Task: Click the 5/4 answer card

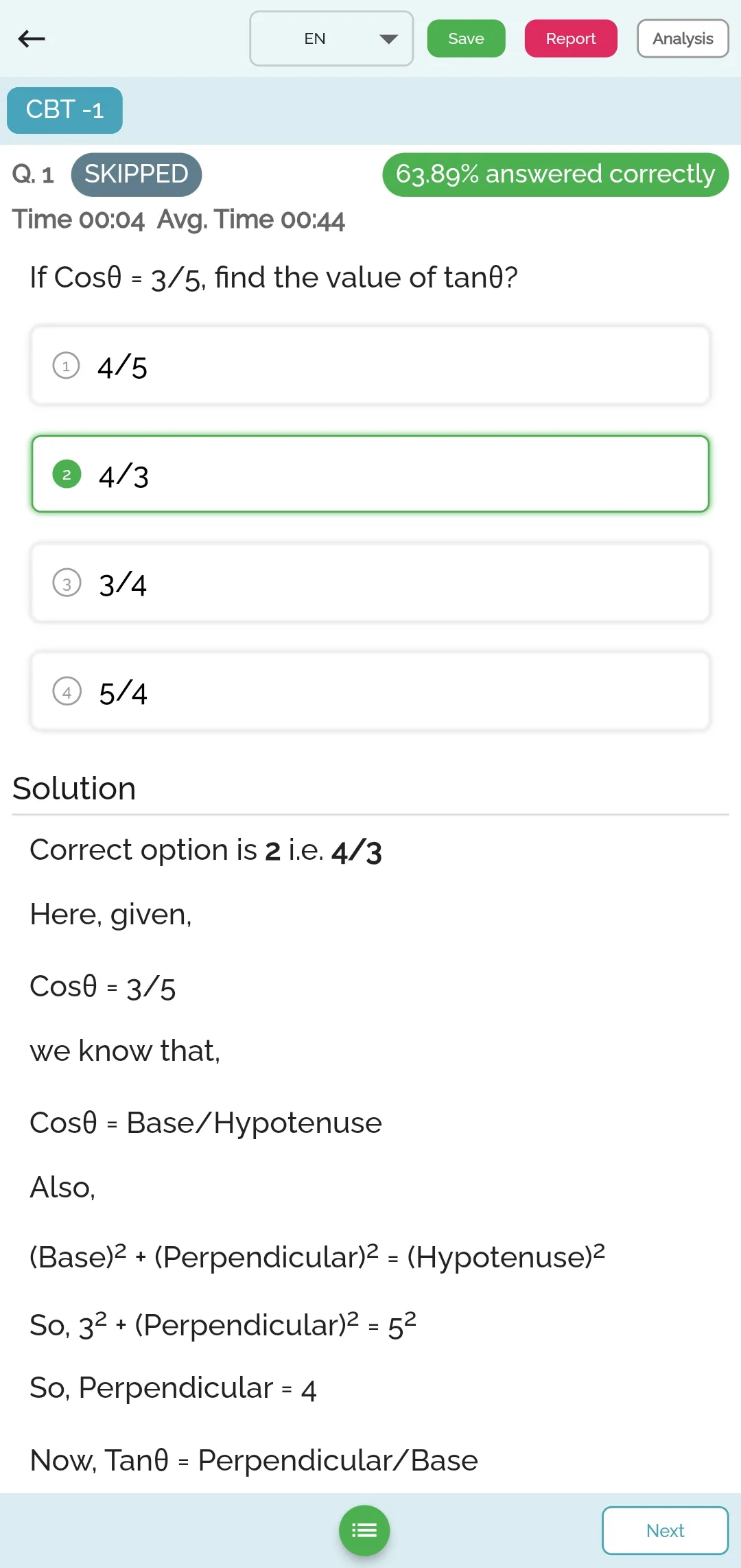Action: coord(370,691)
